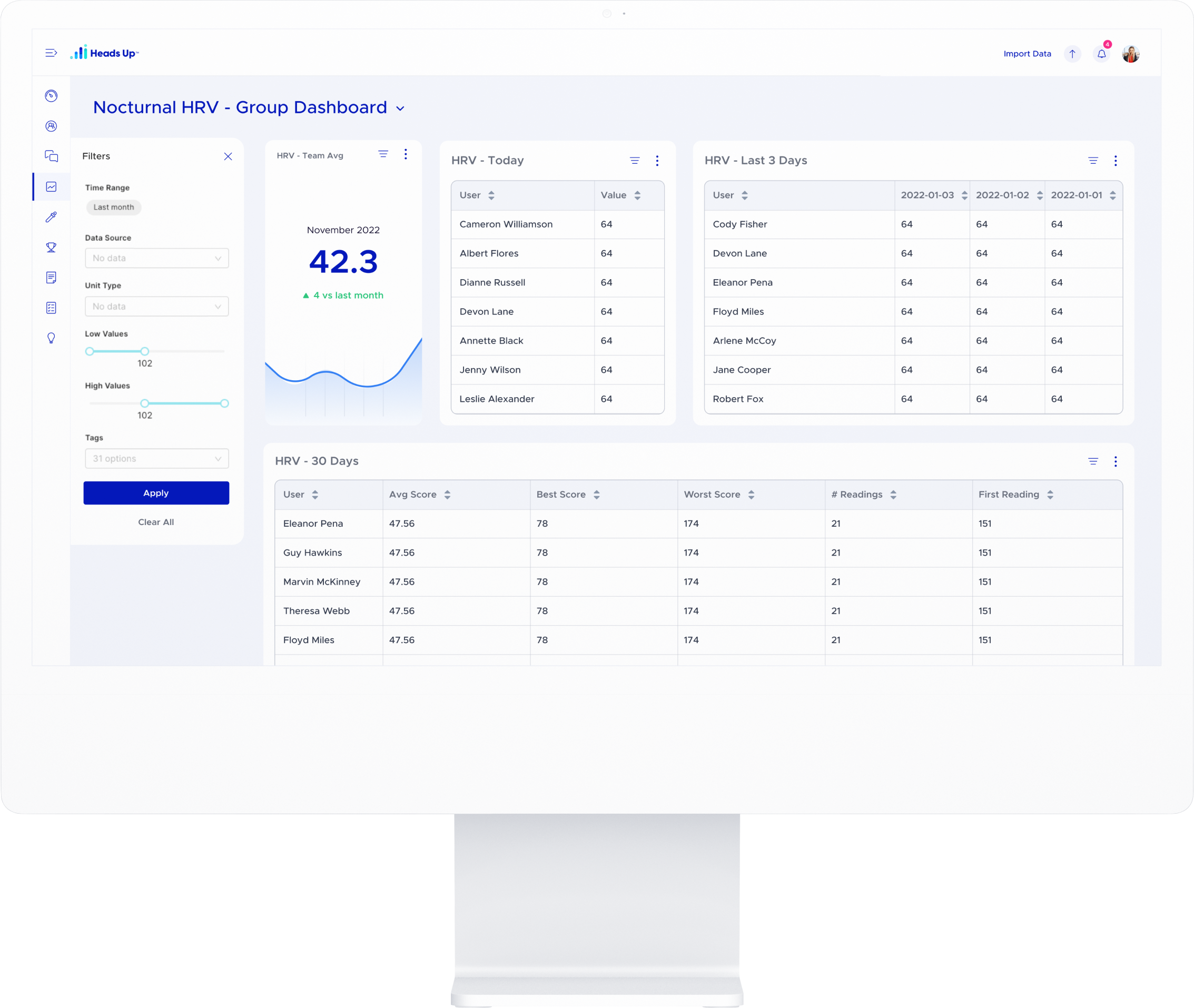Image resolution: width=1194 pixels, height=1008 pixels.
Task: Select Theresa Webb row
Action: (x=698, y=611)
